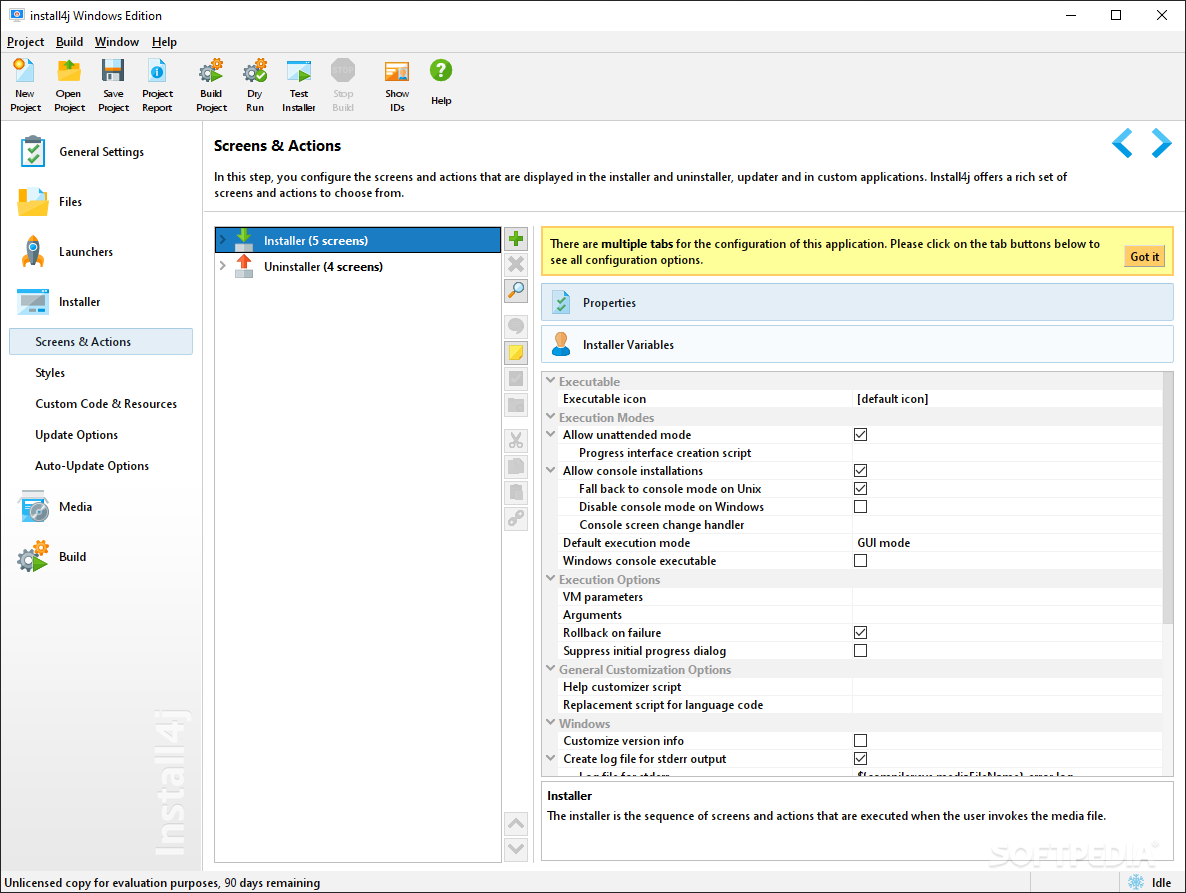Click the magnifier search icon
This screenshot has height=893, width=1186.
click(516, 290)
